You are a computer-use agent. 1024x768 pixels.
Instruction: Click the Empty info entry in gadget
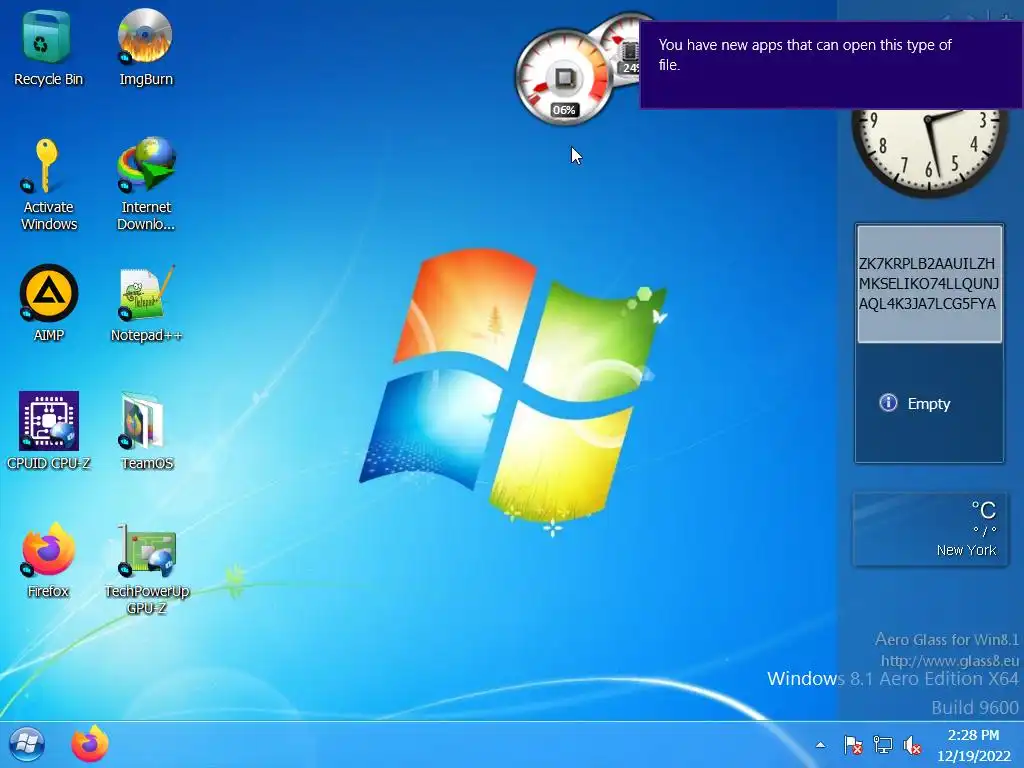point(916,404)
